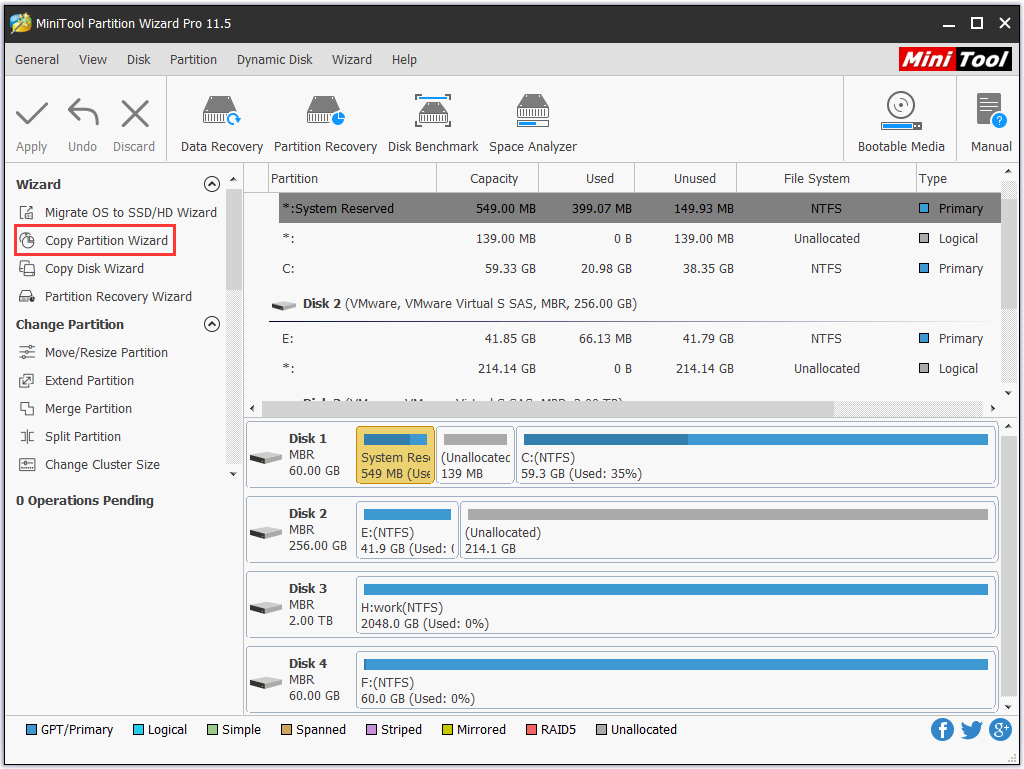1024x769 pixels.
Task: Select the 214.14 GB unallocated row
Action: [634, 368]
